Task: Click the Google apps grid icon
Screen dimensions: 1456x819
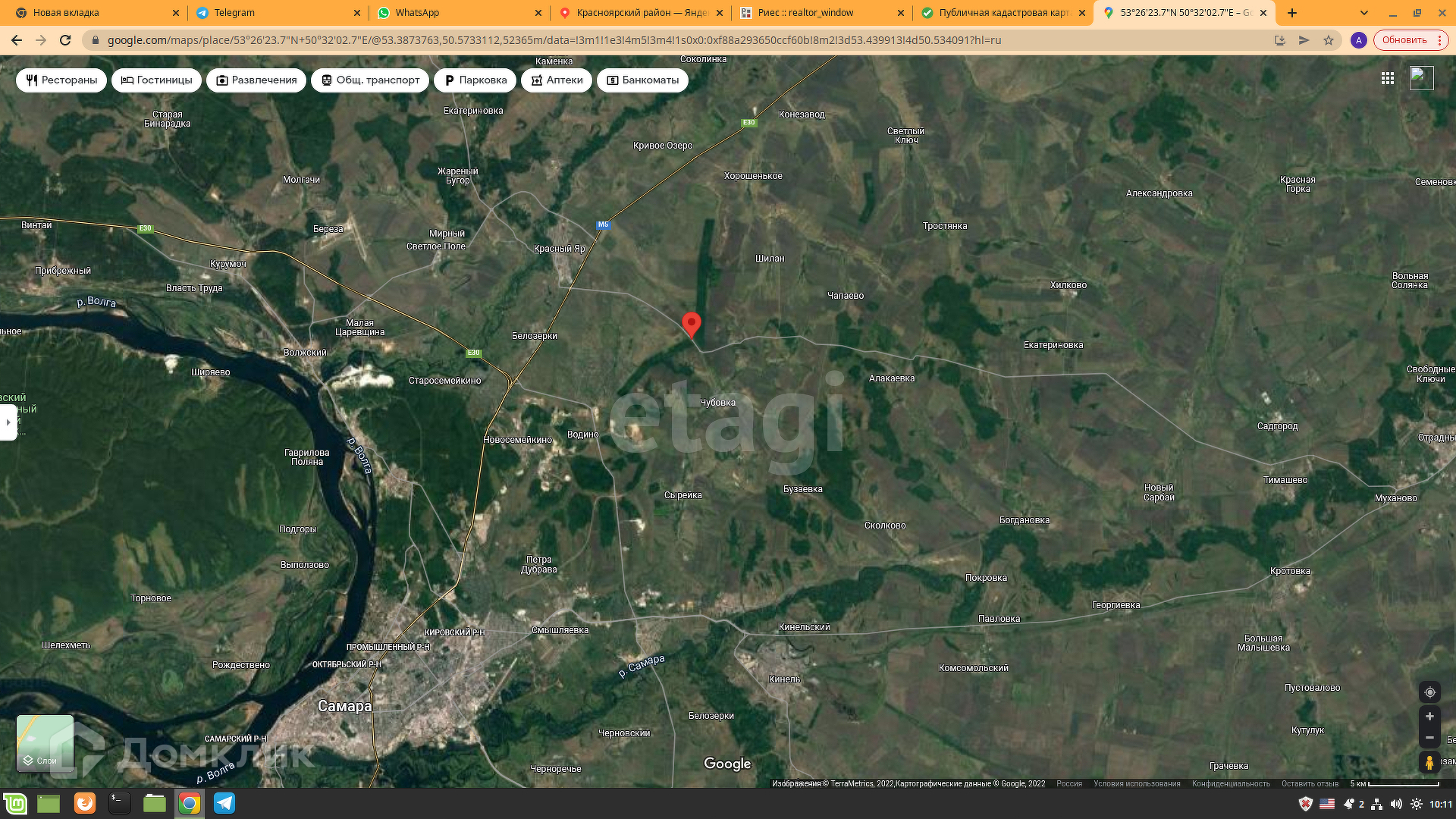Action: (x=1387, y=78)
